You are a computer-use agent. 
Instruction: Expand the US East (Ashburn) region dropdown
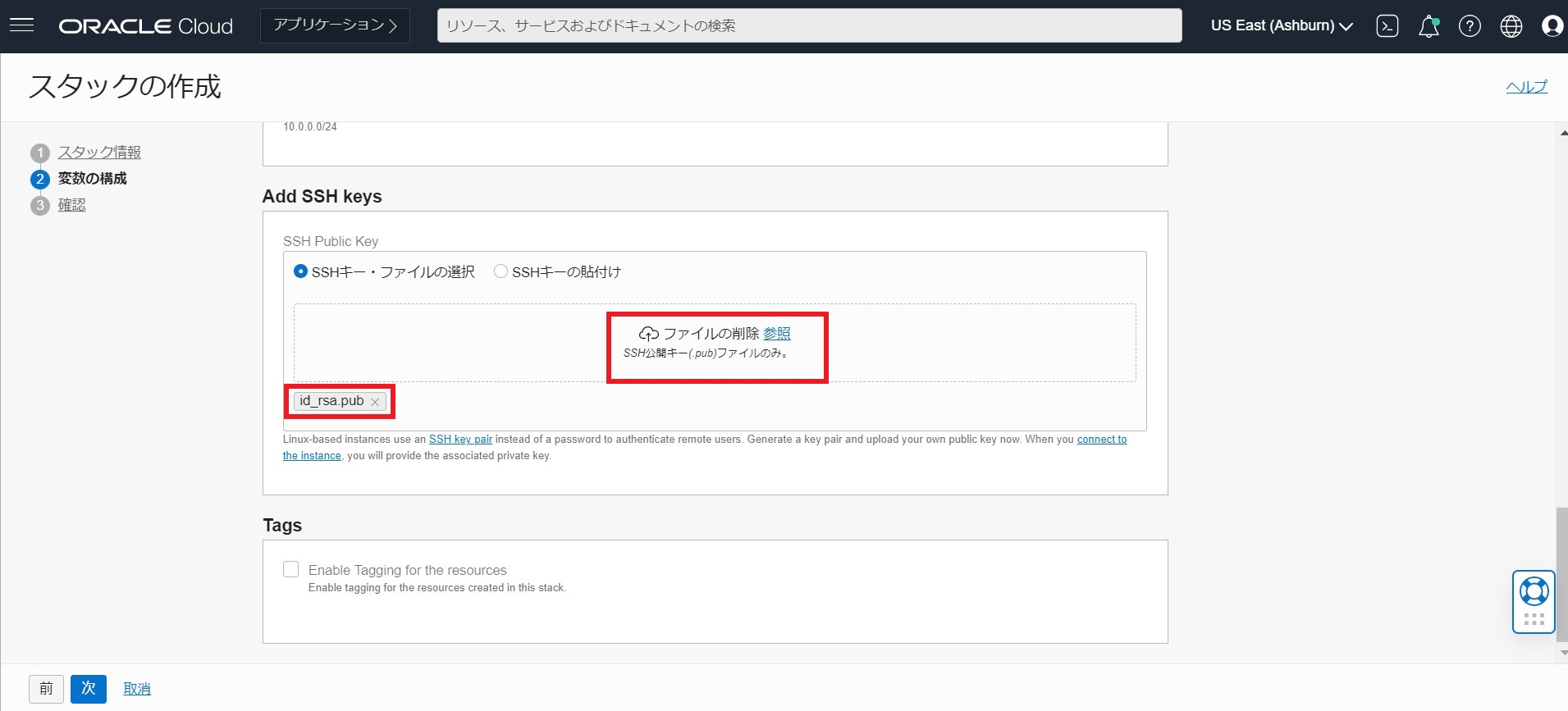(x=1281, y=26)
